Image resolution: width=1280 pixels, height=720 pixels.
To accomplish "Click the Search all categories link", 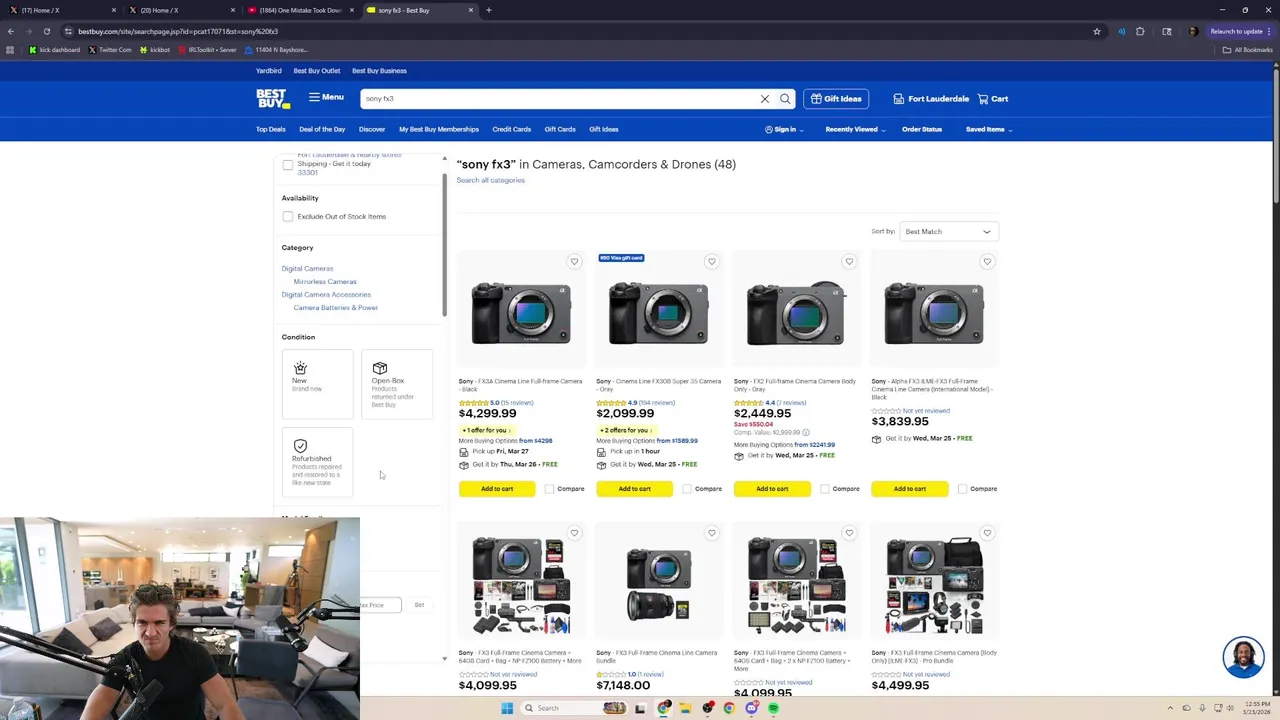I will [490, 180].
